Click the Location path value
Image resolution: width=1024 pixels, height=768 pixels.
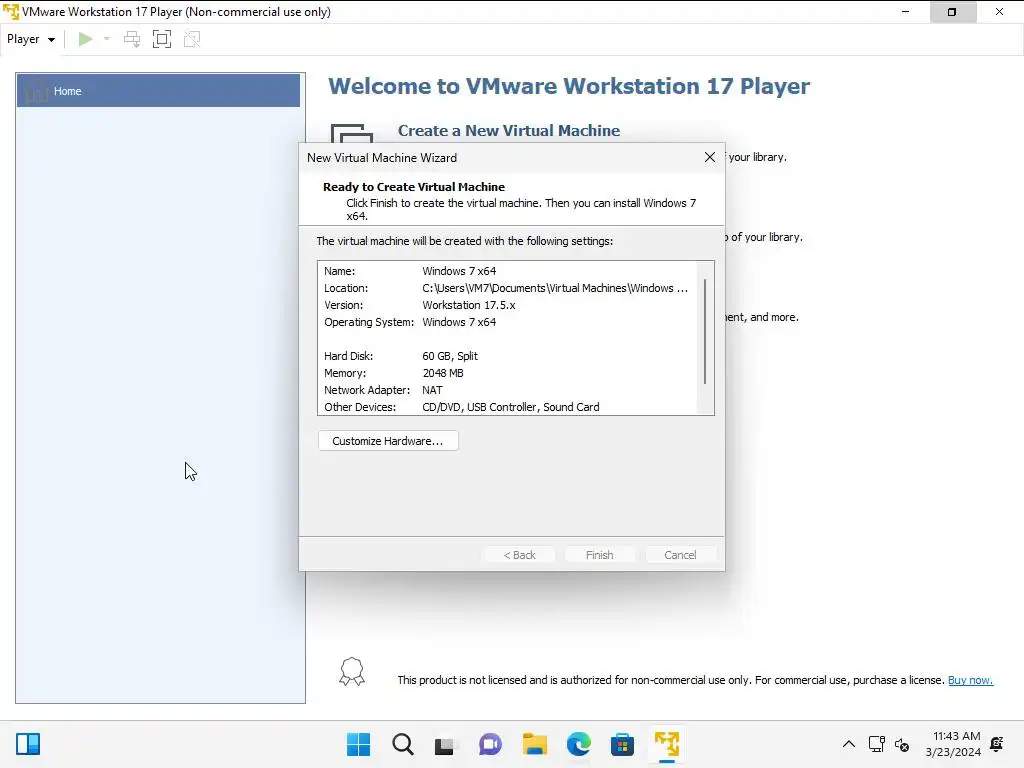coord(554,288)
